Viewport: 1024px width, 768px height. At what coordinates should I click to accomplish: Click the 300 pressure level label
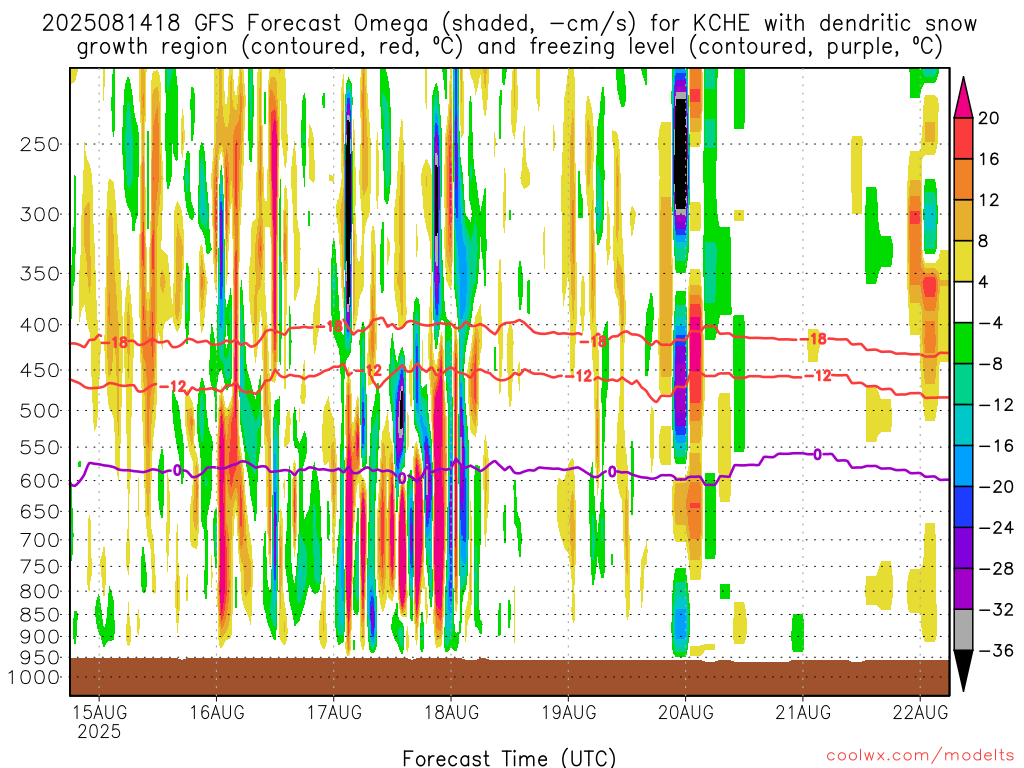click(x=40, y=214)
